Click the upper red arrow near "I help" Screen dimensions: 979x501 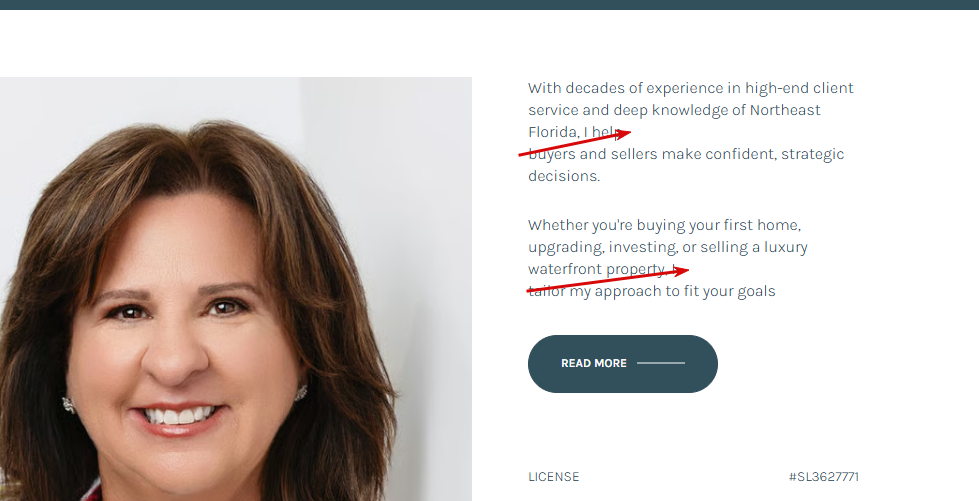tap(574, 142)
